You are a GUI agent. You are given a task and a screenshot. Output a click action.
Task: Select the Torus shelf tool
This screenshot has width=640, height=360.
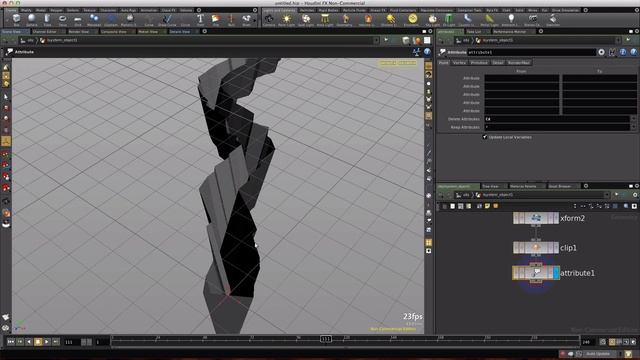pos(62,20)
